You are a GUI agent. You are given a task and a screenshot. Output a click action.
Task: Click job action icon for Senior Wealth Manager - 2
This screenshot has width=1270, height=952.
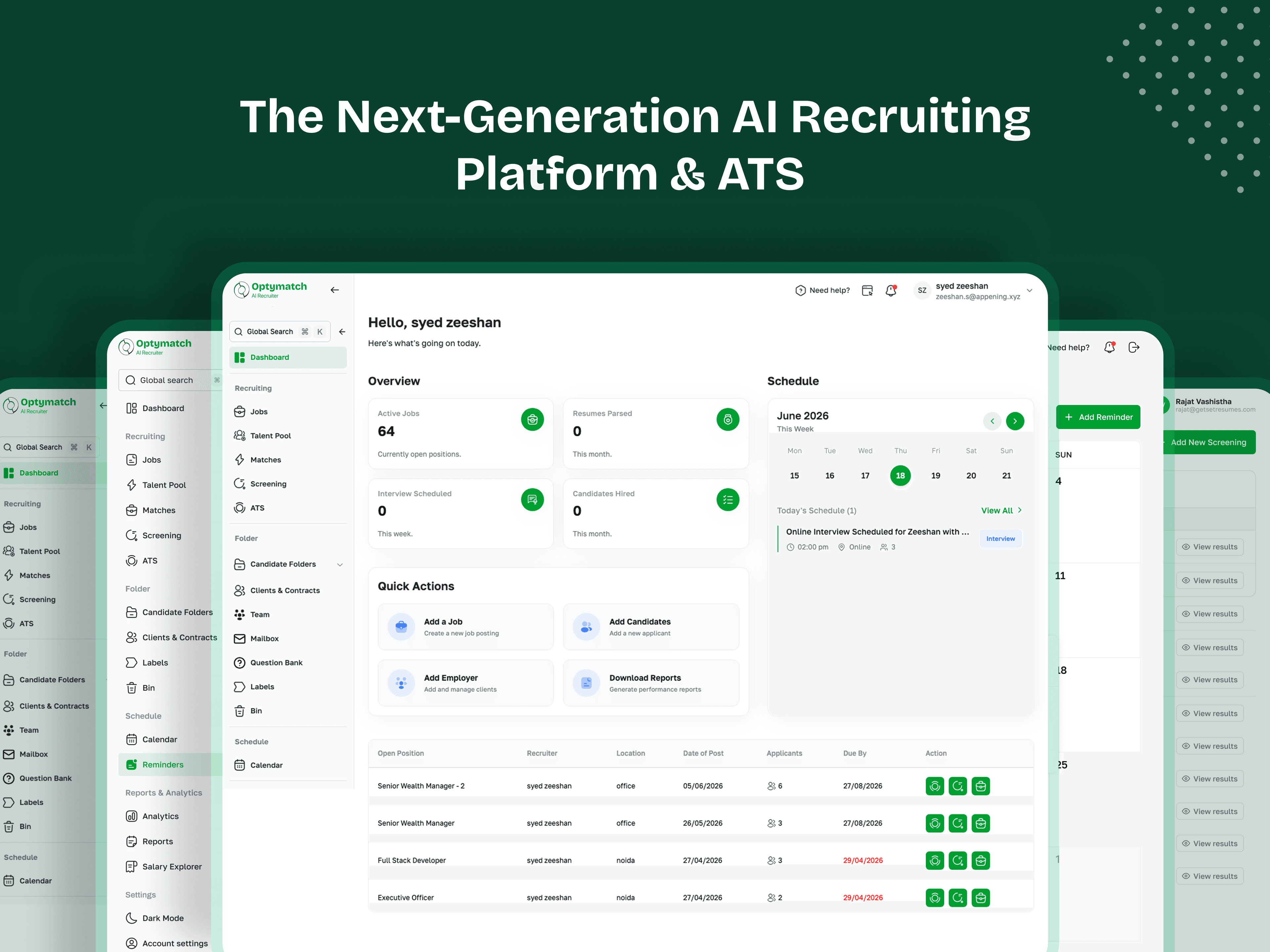point(981,786)
